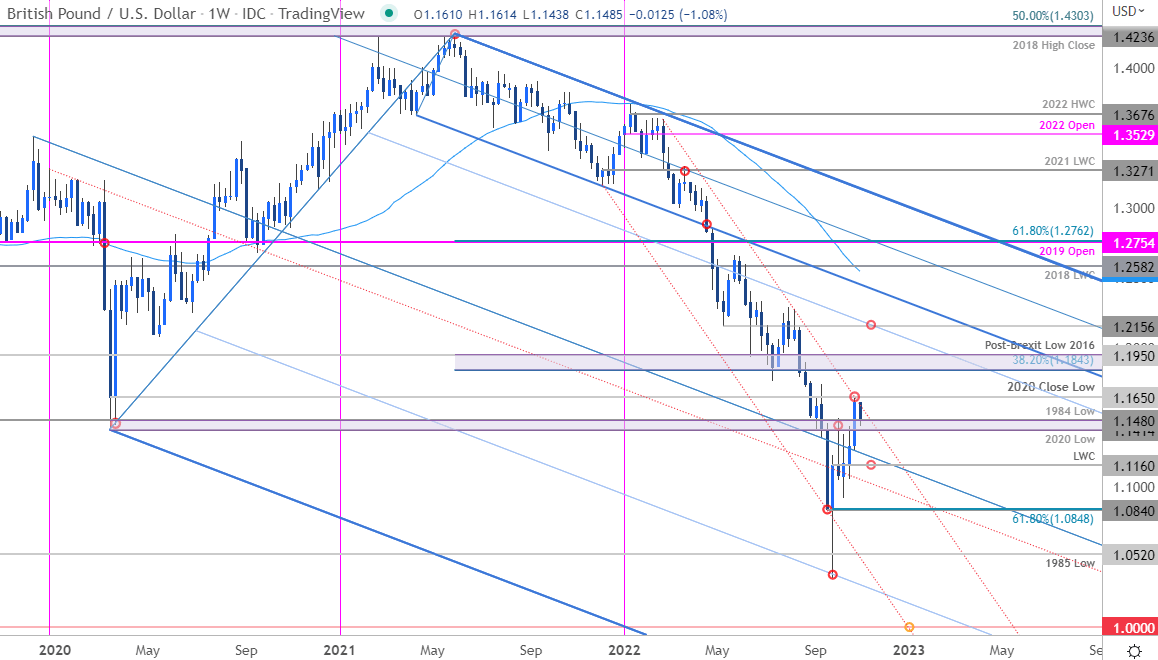Click the 2020 label on time axis
The image size is (1158, 660).
(55, 650)
